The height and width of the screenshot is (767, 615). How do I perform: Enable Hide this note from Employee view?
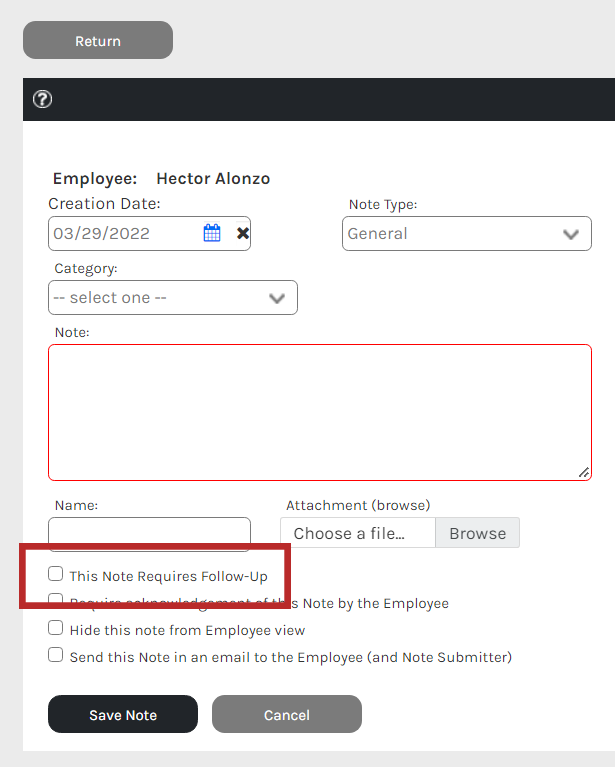point(56,628)
